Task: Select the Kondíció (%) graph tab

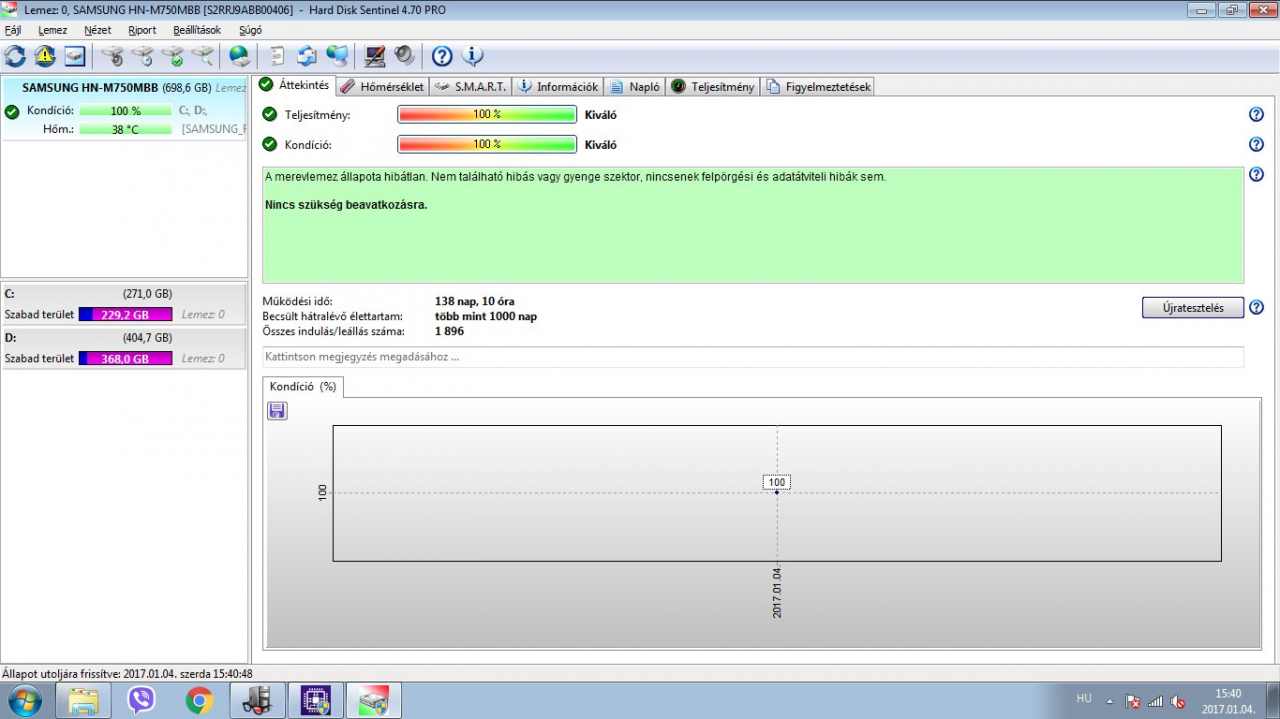Action: 303,386
